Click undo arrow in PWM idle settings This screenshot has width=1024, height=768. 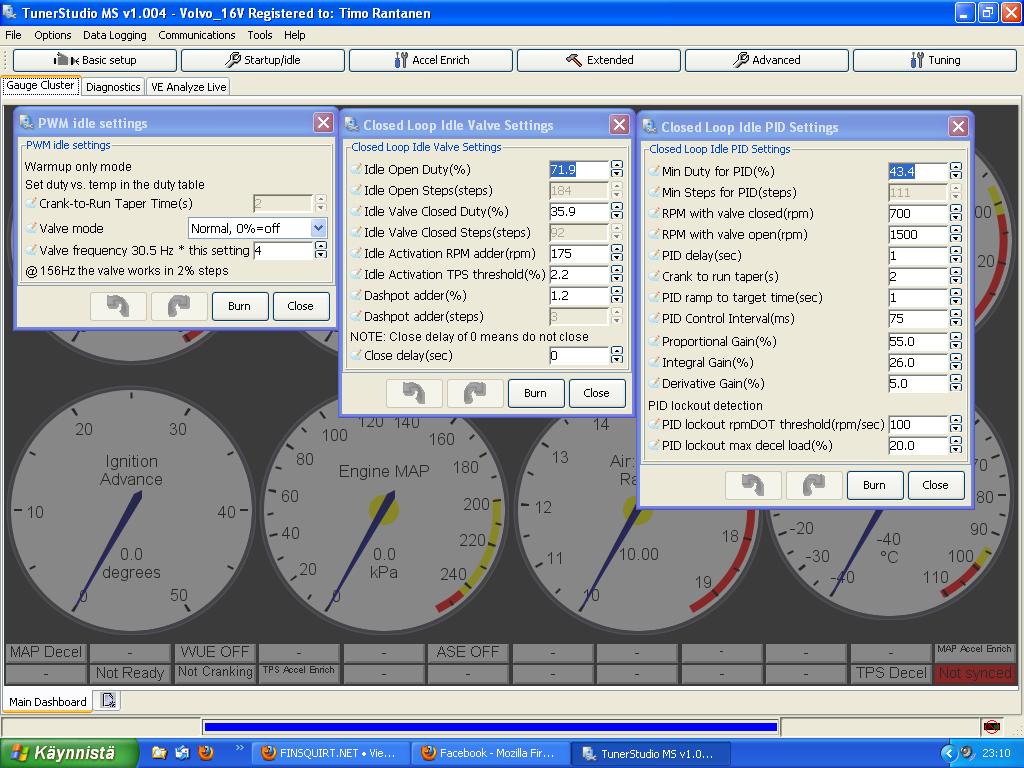pyautogui.click(x=118, y=306)
